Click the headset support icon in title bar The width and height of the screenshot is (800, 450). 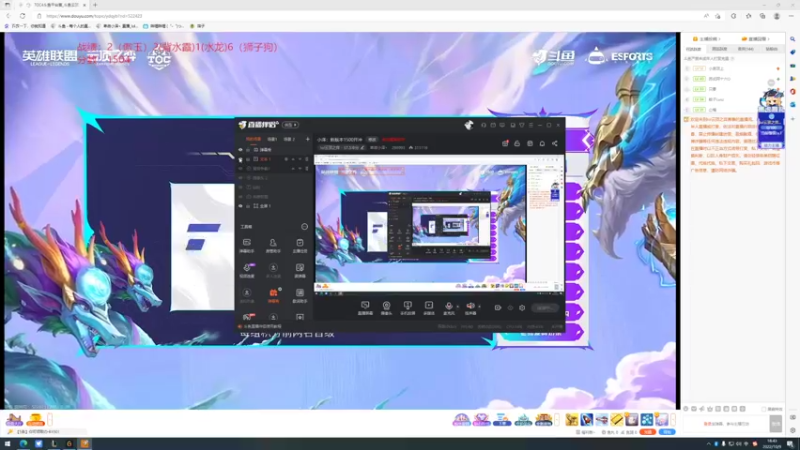pos(484,125)
